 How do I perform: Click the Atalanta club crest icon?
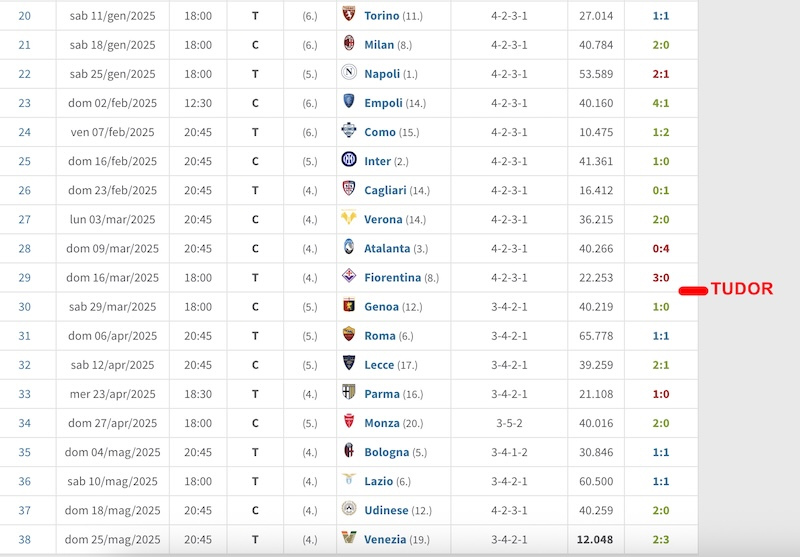pyautogui.click(x=348, y=246)
